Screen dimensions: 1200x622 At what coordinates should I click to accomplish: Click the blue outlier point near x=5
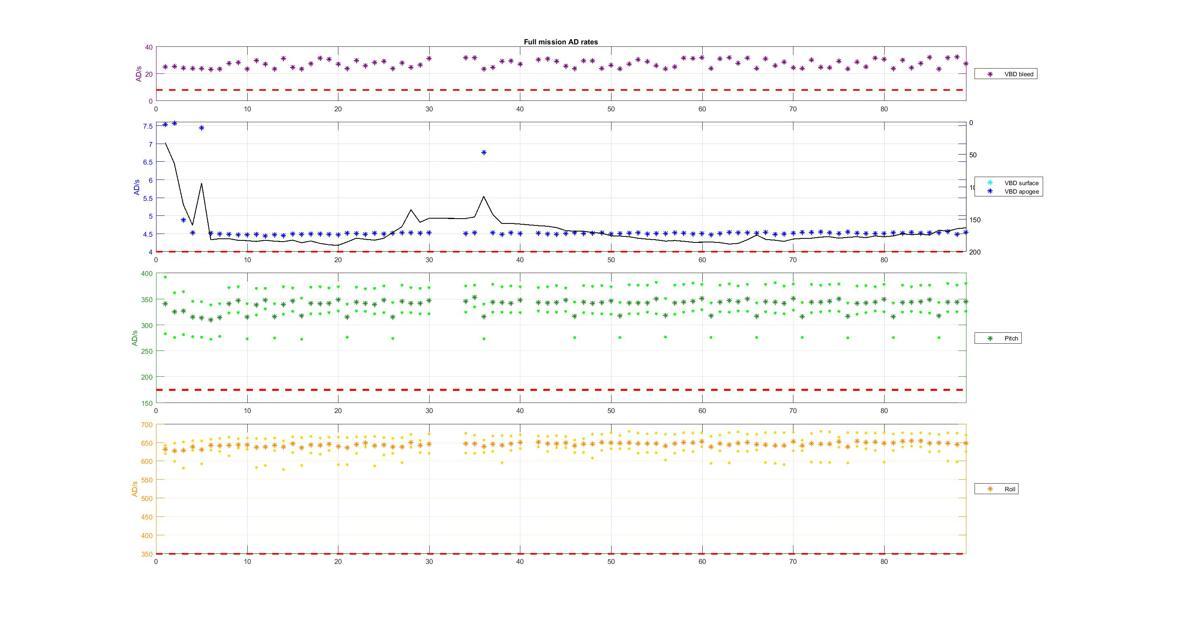tap(201, 128)
